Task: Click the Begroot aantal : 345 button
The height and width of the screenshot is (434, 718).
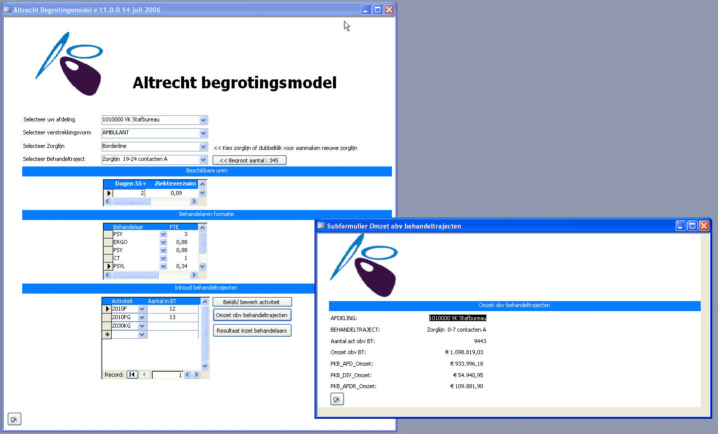Action: (x=249, y=160)
